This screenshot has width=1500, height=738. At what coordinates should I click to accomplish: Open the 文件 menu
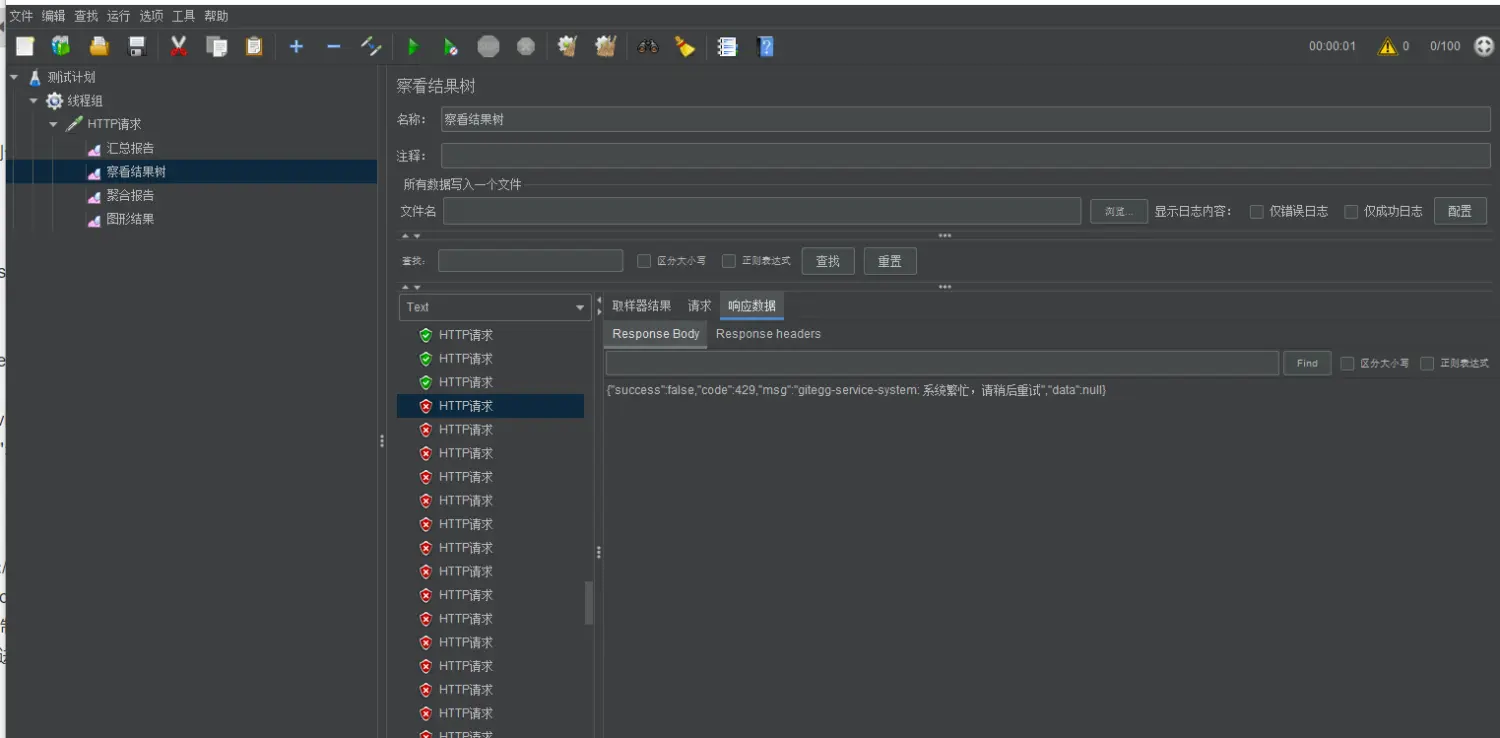pyautogui.click(x=21, y=16)
